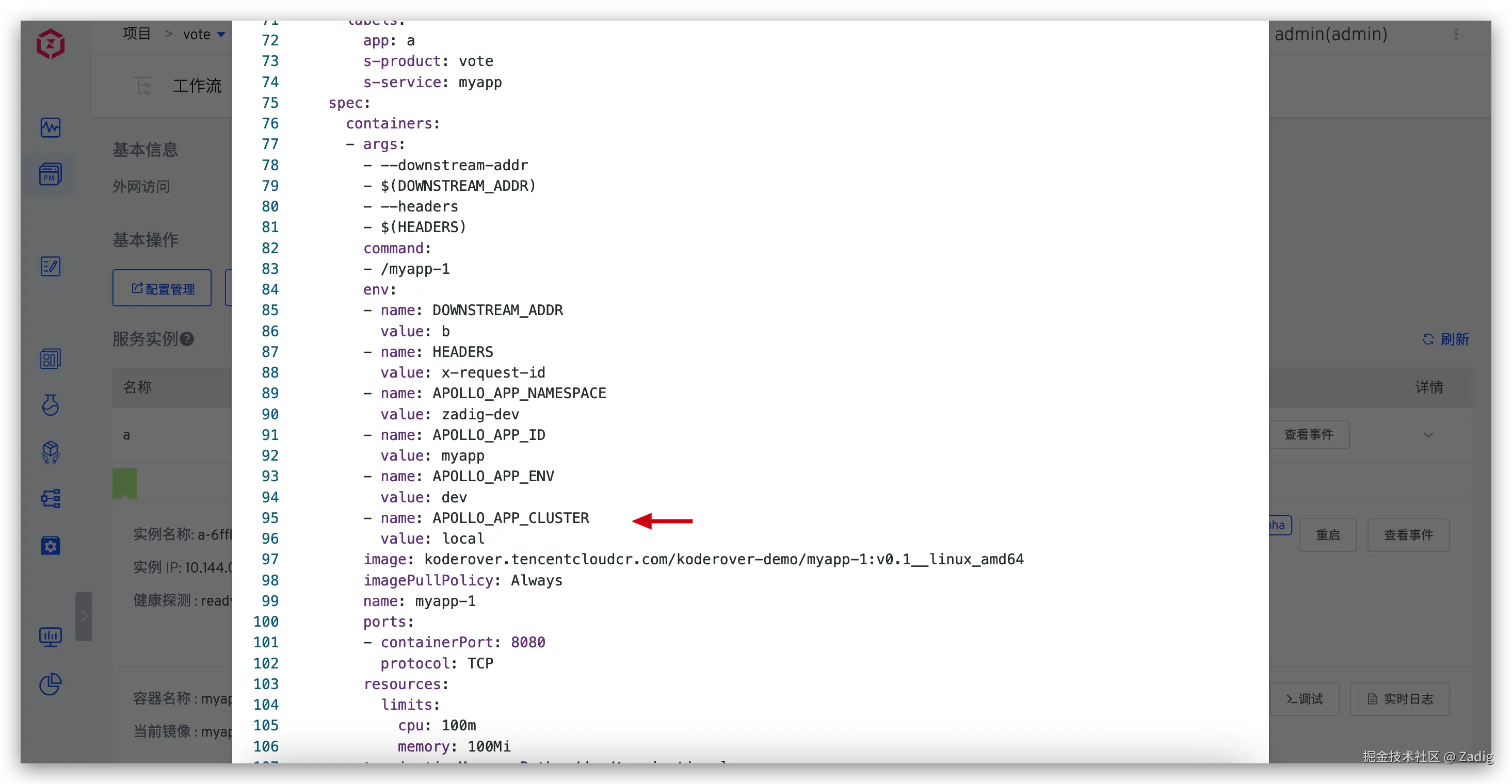1512x784 pixels.
Task: Click the gear settings sidebar icon
Action: [x=51, y=546]
